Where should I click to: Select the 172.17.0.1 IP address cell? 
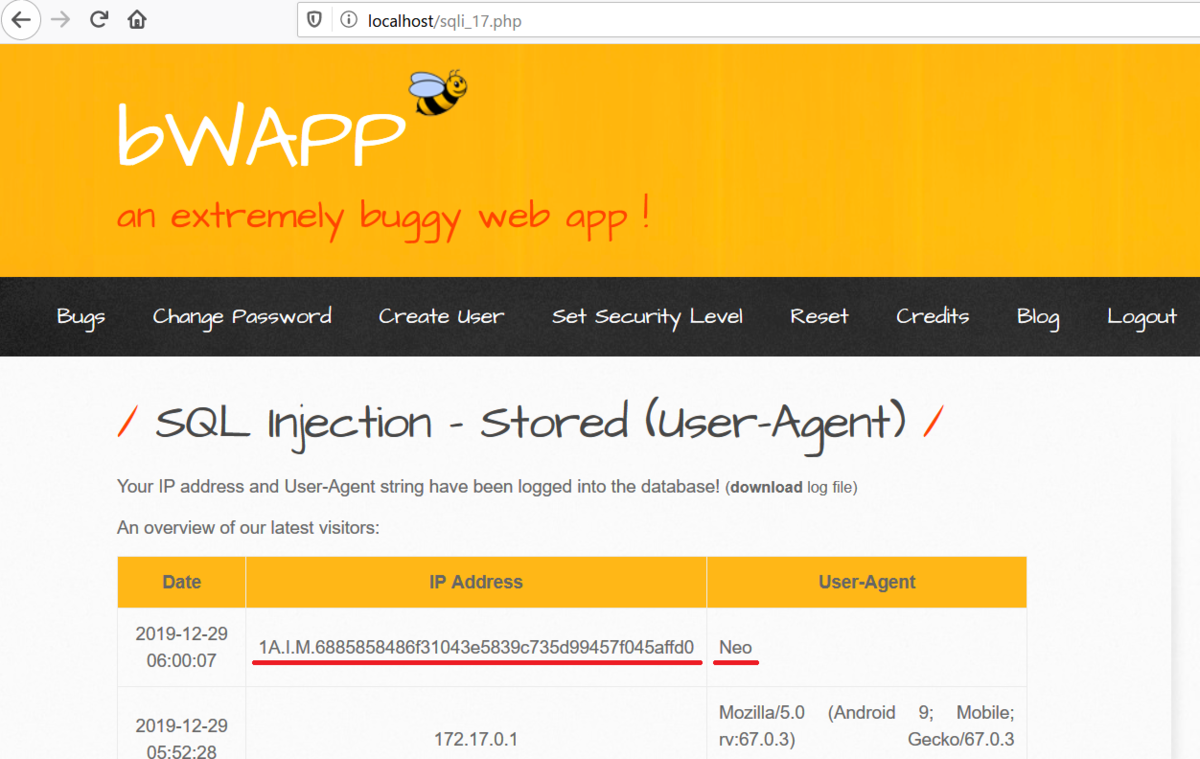point(476,723)
